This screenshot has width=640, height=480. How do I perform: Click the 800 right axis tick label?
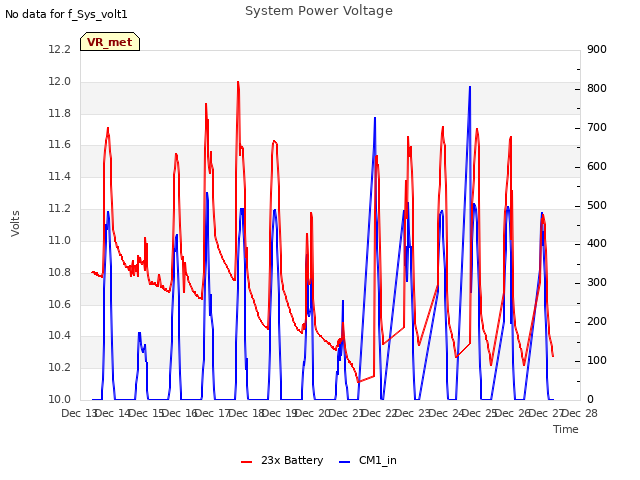(x=597, y=89)
